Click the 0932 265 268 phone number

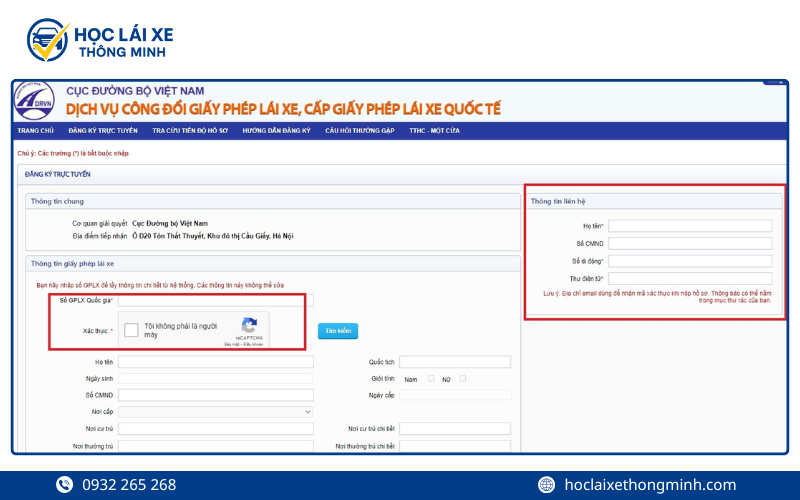pyautogui.click(x=129, y=485)
